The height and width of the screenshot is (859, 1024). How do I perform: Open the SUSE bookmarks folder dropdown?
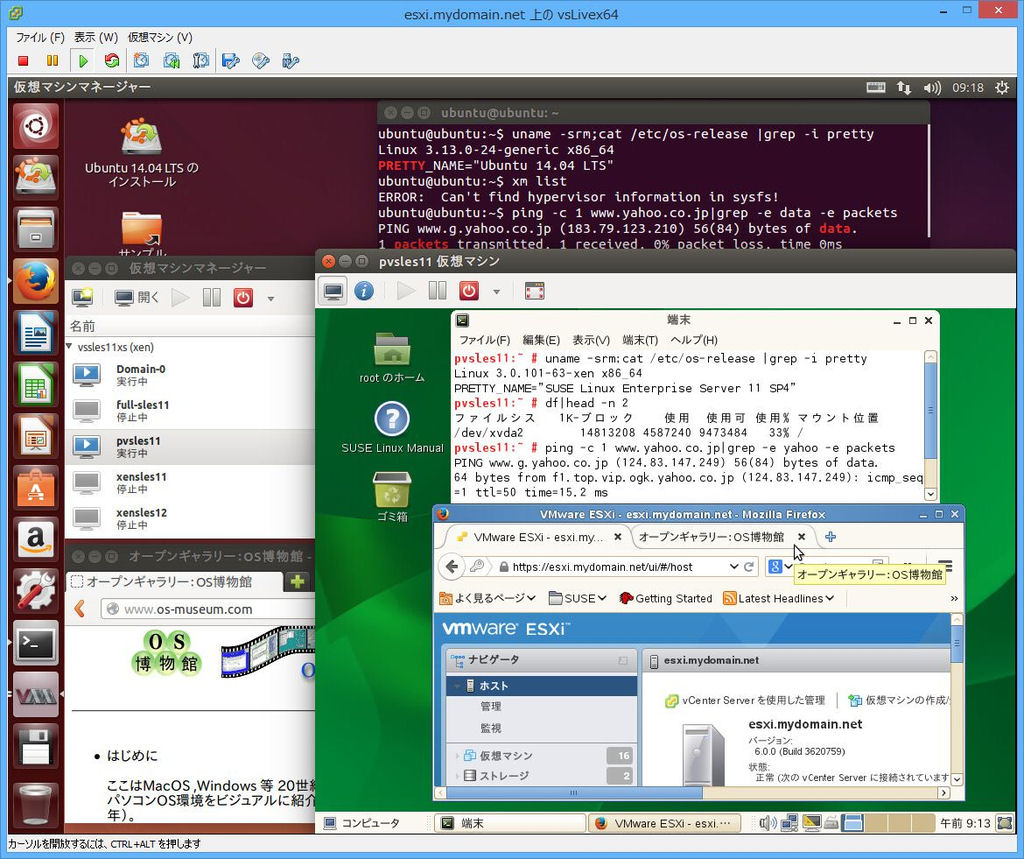click(x=577, y=598)
